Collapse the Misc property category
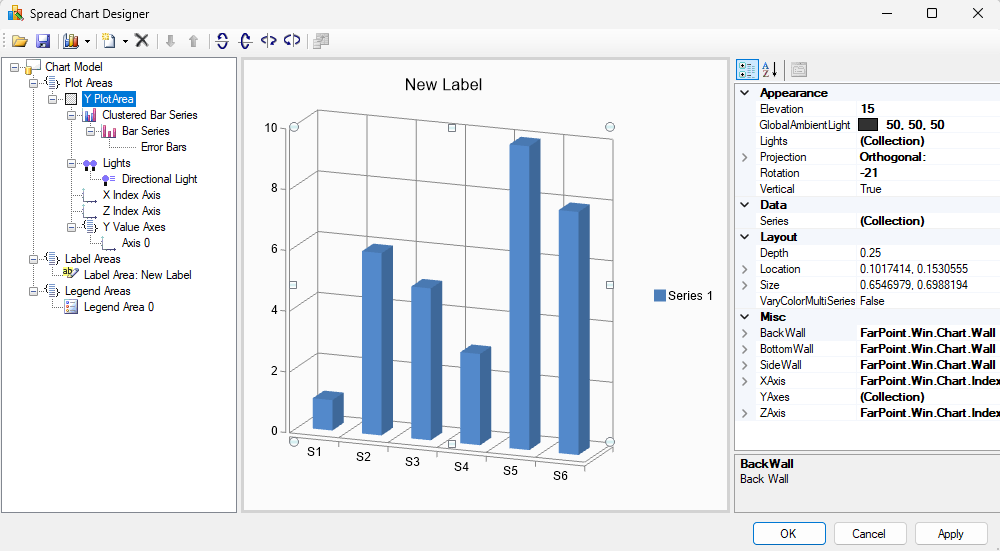The width and height of the screenshot is (1000, 551). (x=744, y=317)
